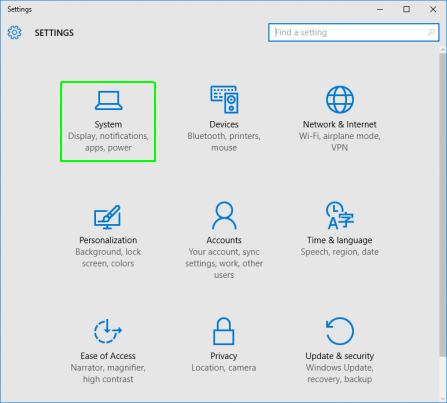Click the Network & Internet label
447x403 pixels.
[340, 124]
